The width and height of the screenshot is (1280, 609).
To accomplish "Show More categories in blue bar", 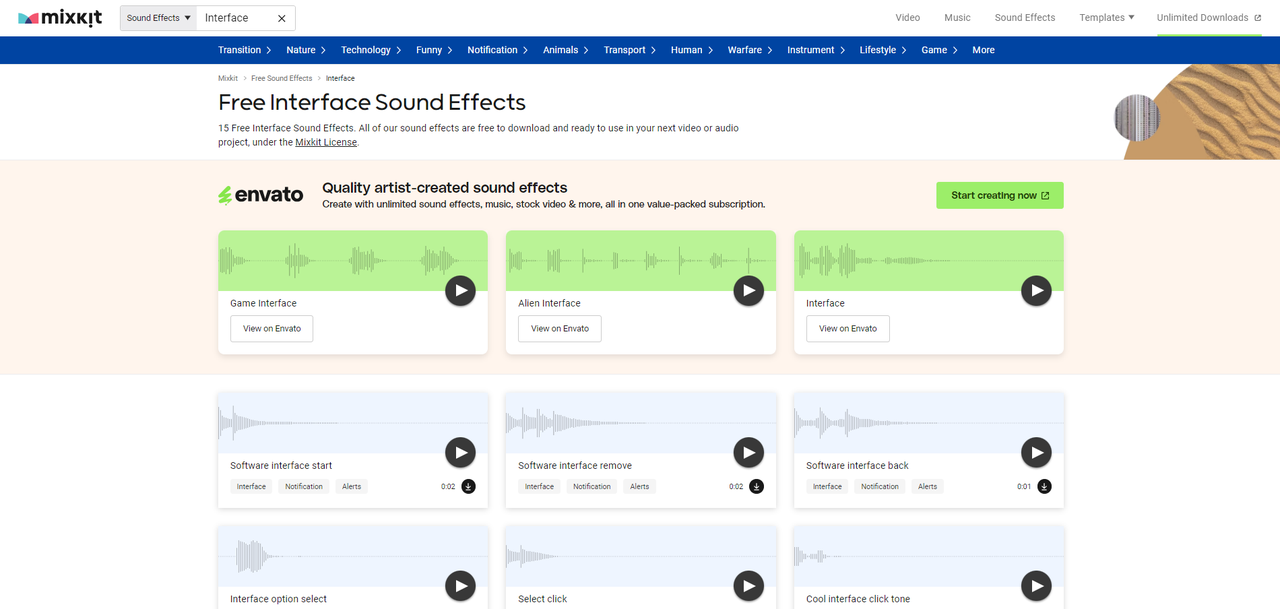I will click(983, 50).
